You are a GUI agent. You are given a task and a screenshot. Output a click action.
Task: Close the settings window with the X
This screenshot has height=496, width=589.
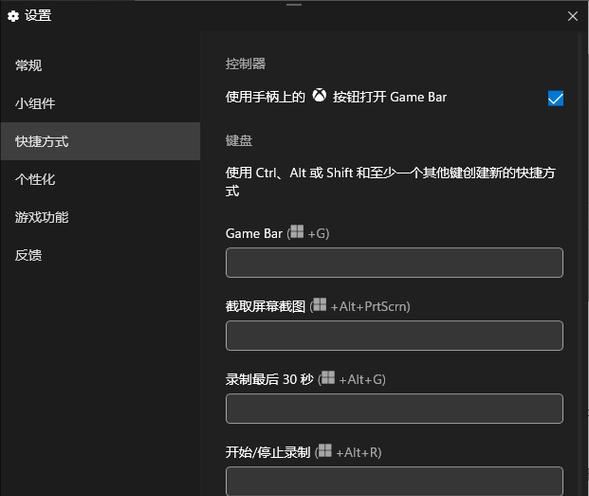[x=572, y=16]
